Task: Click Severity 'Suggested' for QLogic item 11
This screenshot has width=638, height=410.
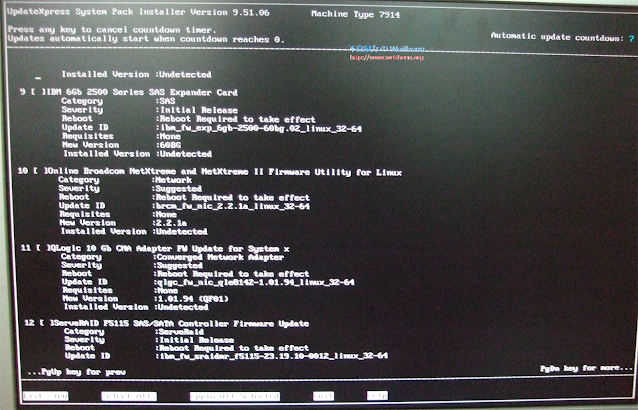Action: pos(180,266)
